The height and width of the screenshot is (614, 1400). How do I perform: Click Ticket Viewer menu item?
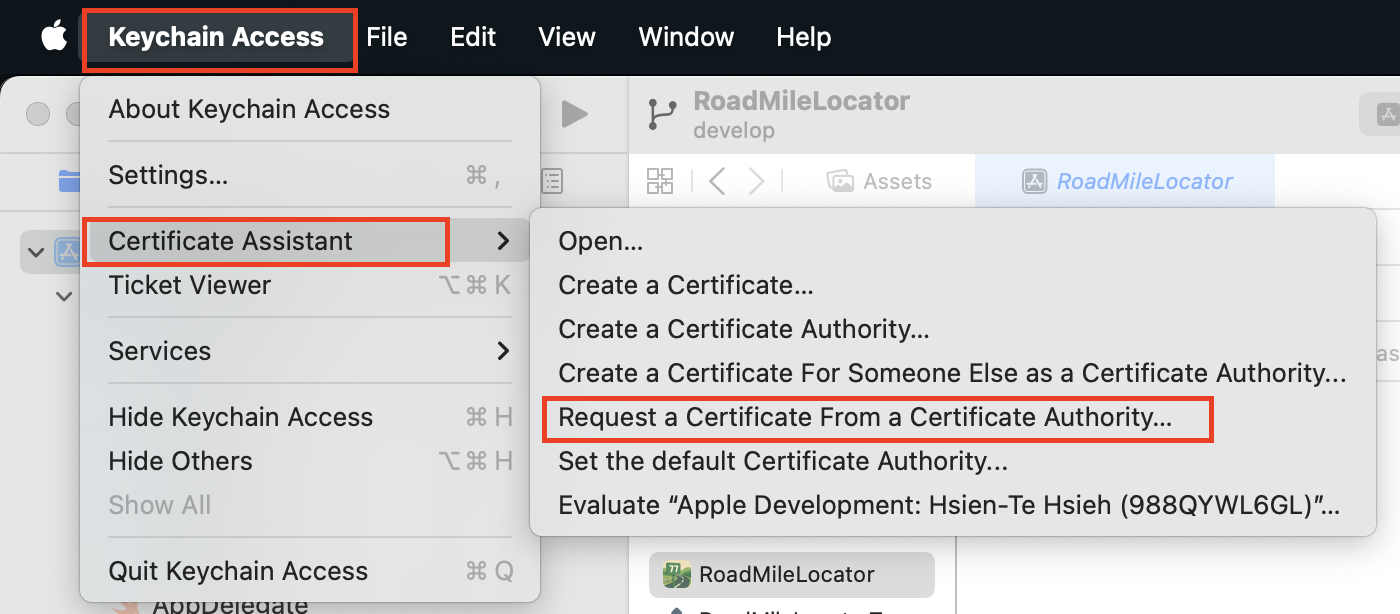coord(190,285)
